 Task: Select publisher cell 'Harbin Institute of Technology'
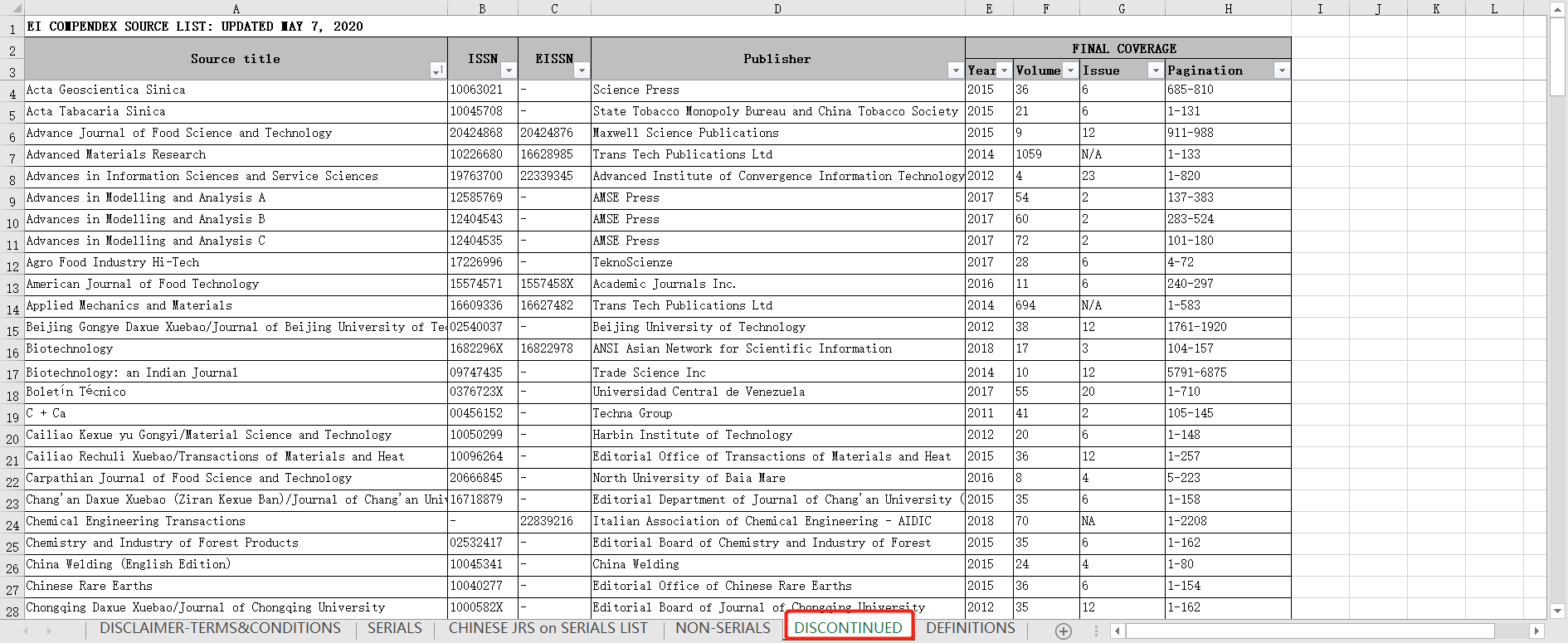click(x=777, y=435)
